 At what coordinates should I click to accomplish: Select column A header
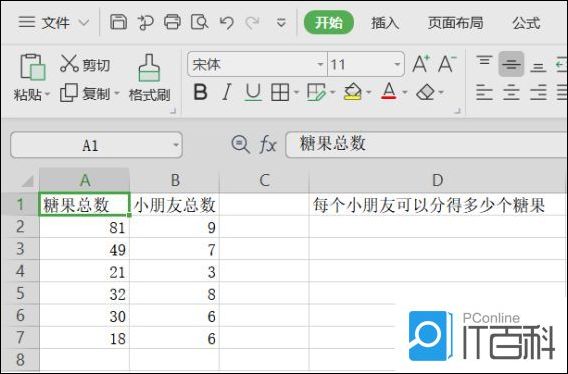(x=84, y=180)
